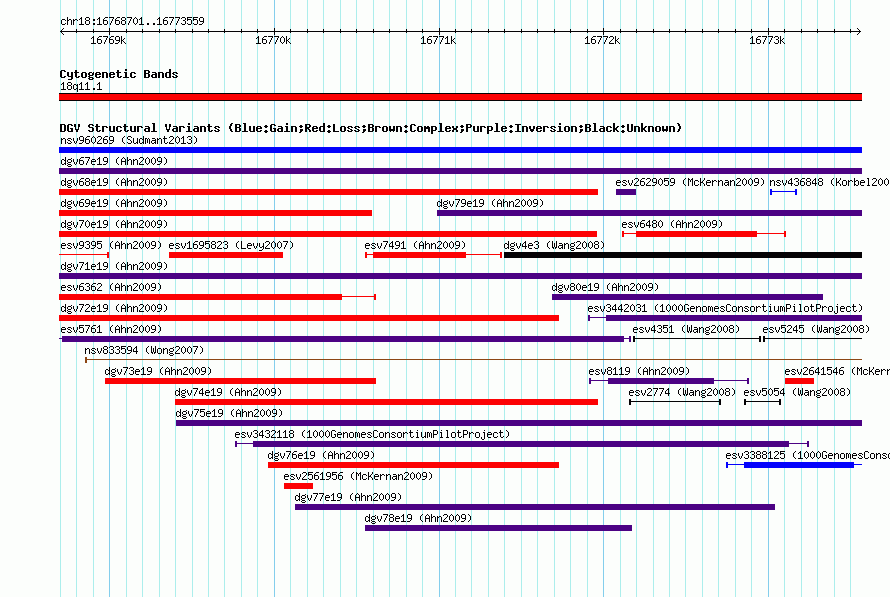Select the dgv67e19 (Ahn2009) variant label

click(114, 161)
